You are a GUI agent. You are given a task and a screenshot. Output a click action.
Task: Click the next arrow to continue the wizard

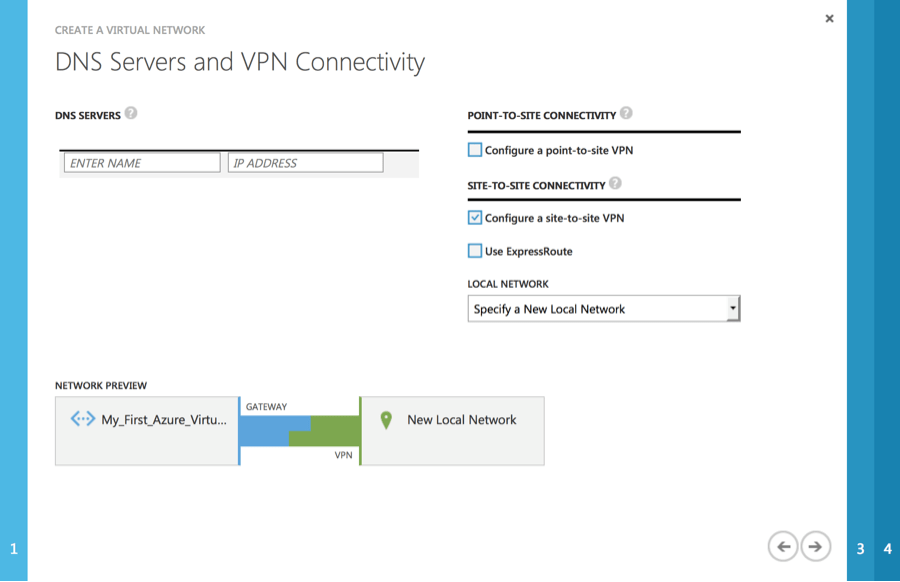(815, 546)
